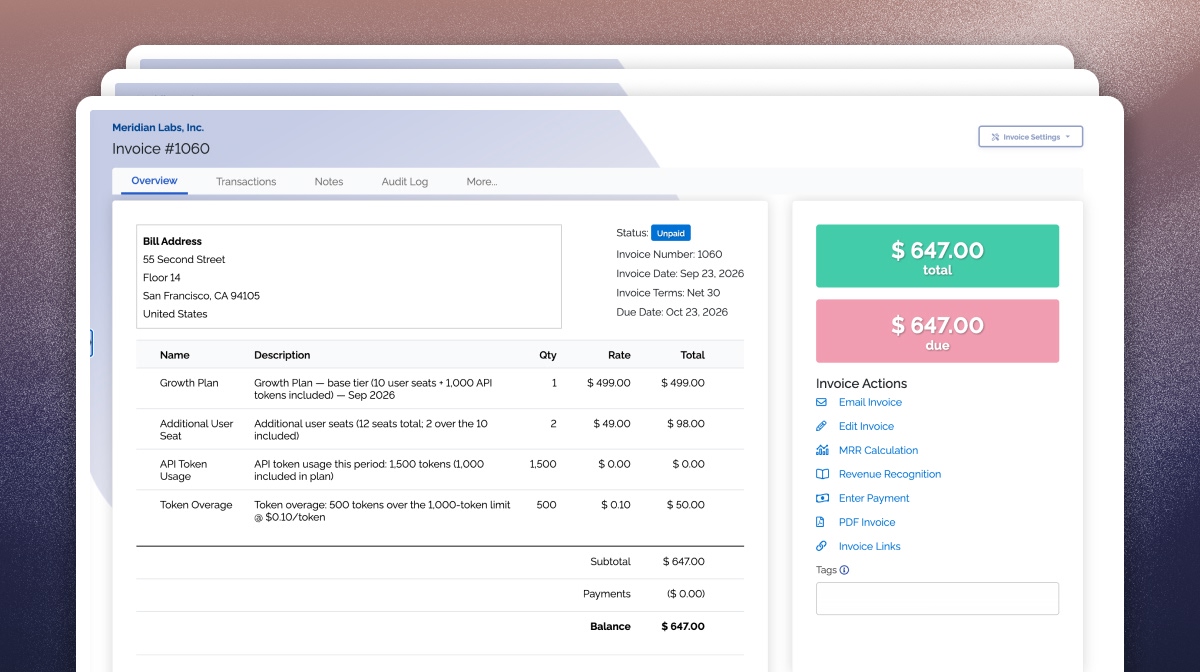Click the chart icon beside MRR Calculation

(821, 450)
